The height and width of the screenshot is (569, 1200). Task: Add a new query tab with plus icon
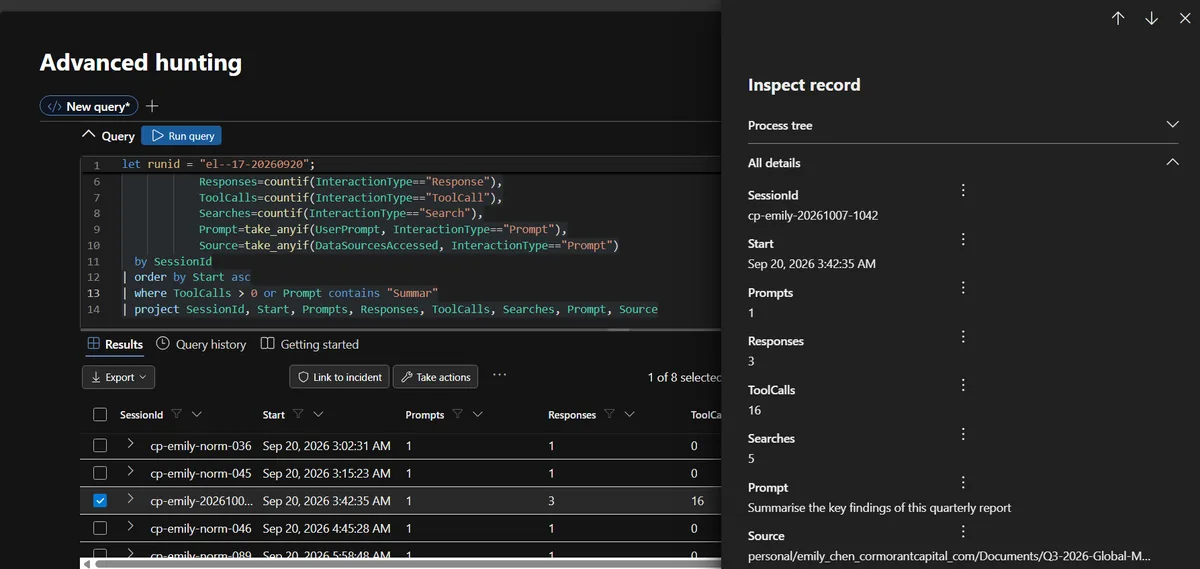click(x=152, y=106)
